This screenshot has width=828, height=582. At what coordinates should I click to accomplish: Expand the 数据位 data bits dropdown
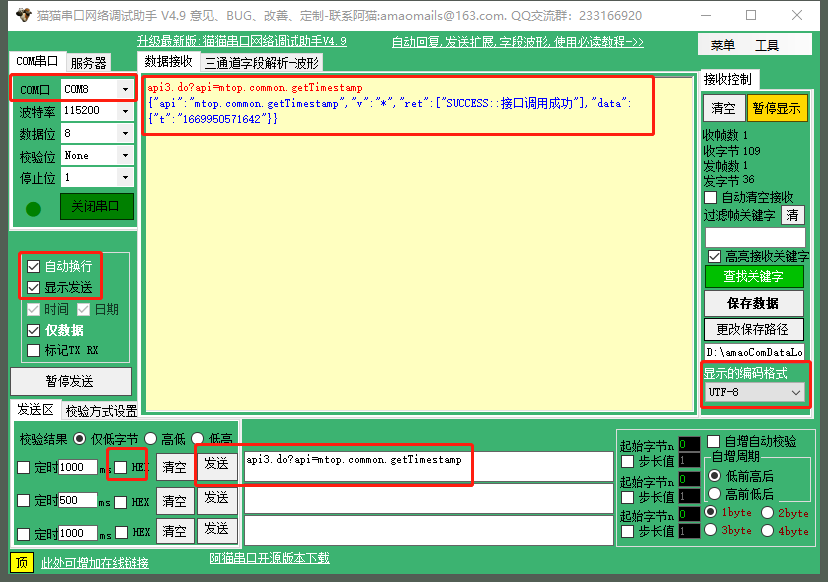125,133
